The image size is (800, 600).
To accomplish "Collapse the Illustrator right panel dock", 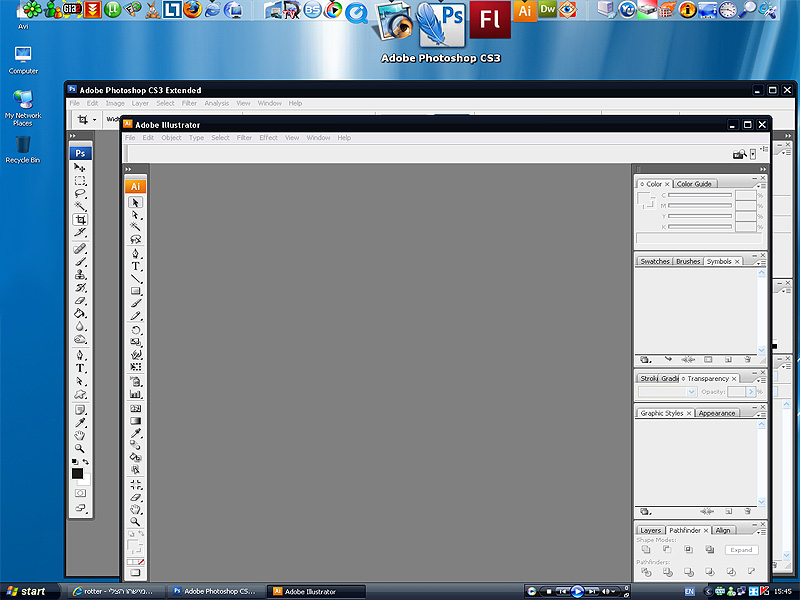I will point(762,169).
